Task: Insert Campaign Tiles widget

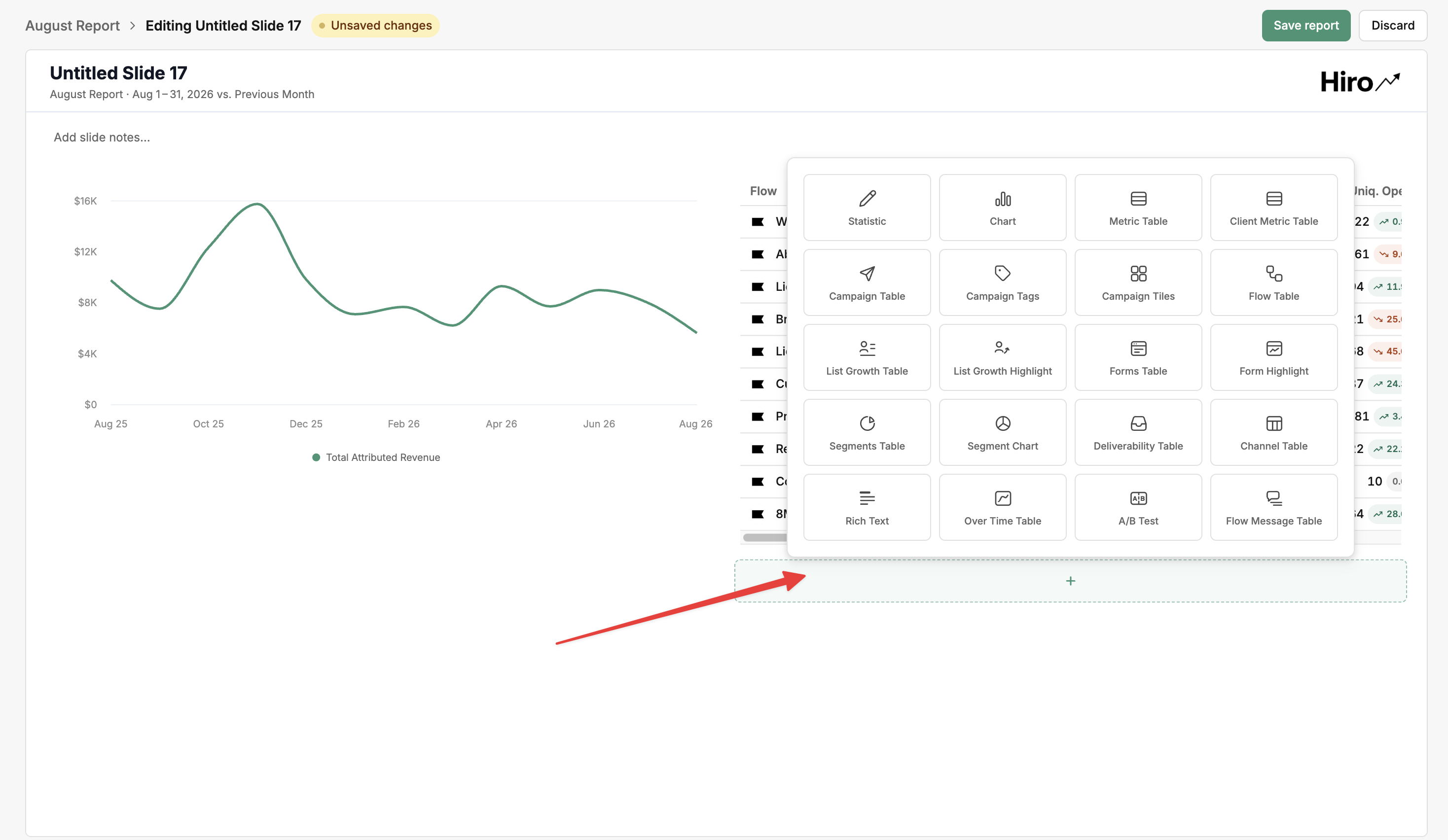Action: (1138, 282)
